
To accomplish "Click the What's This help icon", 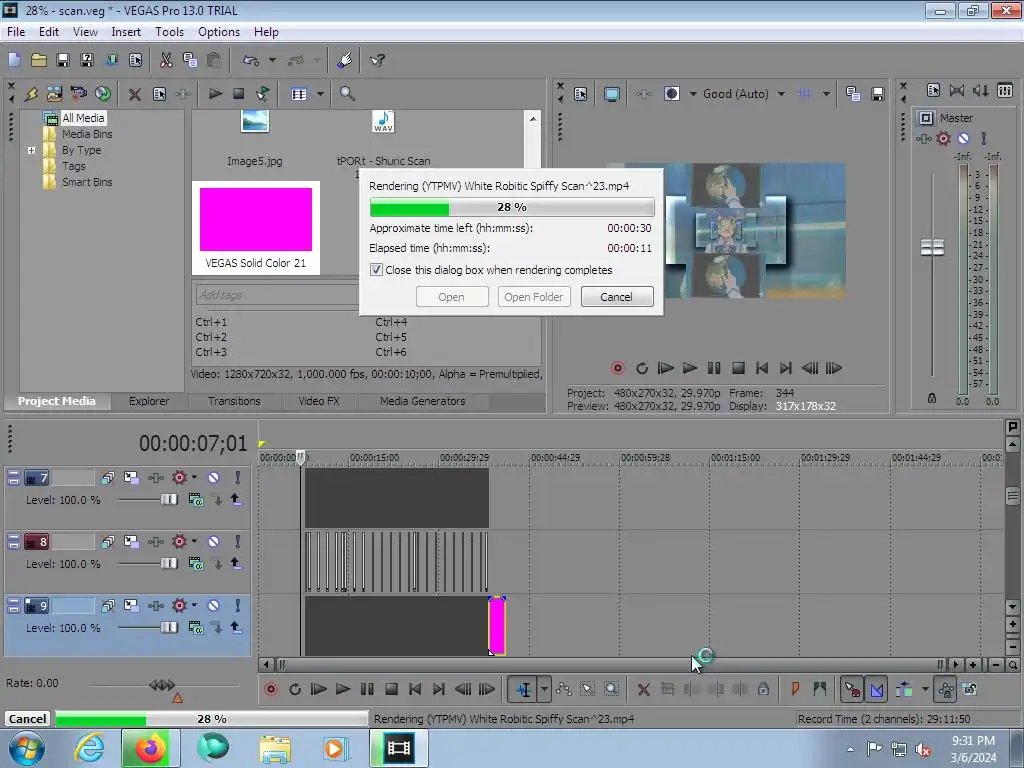I will 377,60.
